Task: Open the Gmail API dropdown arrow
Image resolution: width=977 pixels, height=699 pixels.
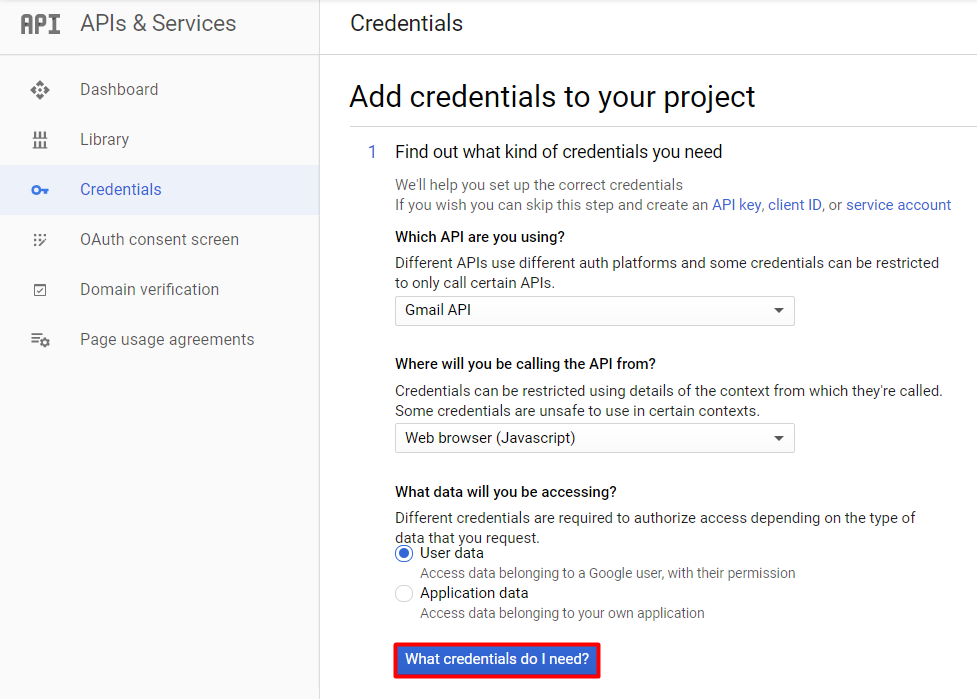Action: (x=778, y=311)
